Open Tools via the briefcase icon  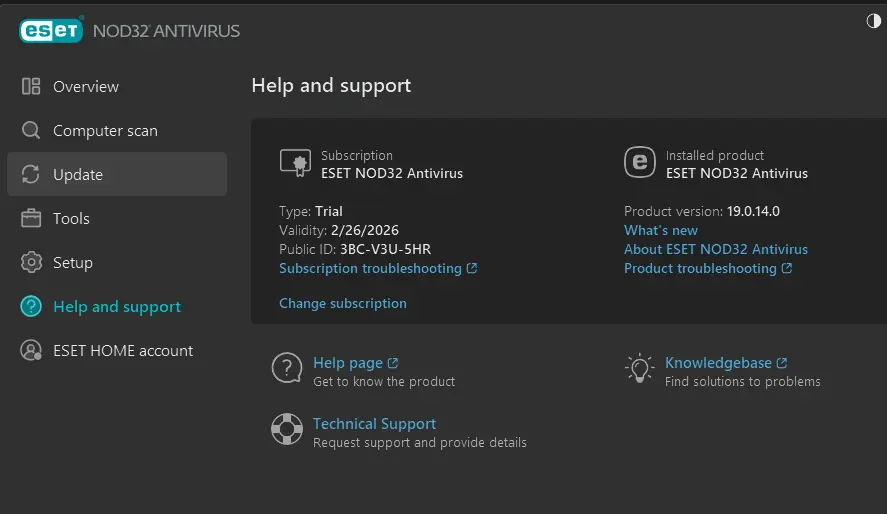31,218
